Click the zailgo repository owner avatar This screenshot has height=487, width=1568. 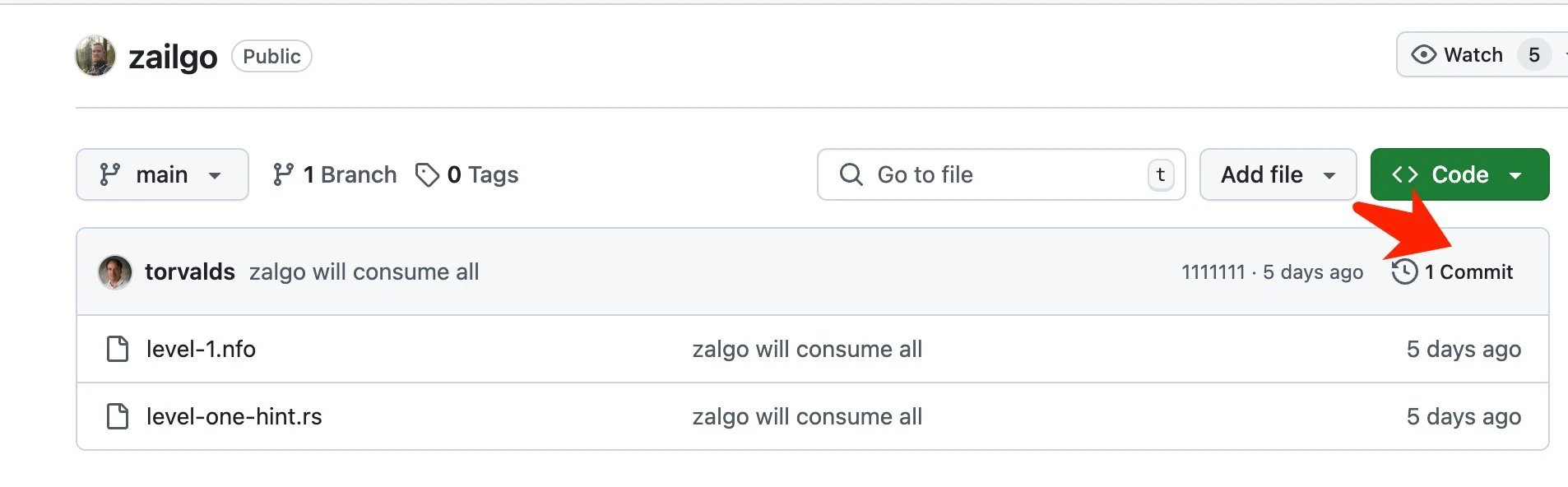pos(95,56)
